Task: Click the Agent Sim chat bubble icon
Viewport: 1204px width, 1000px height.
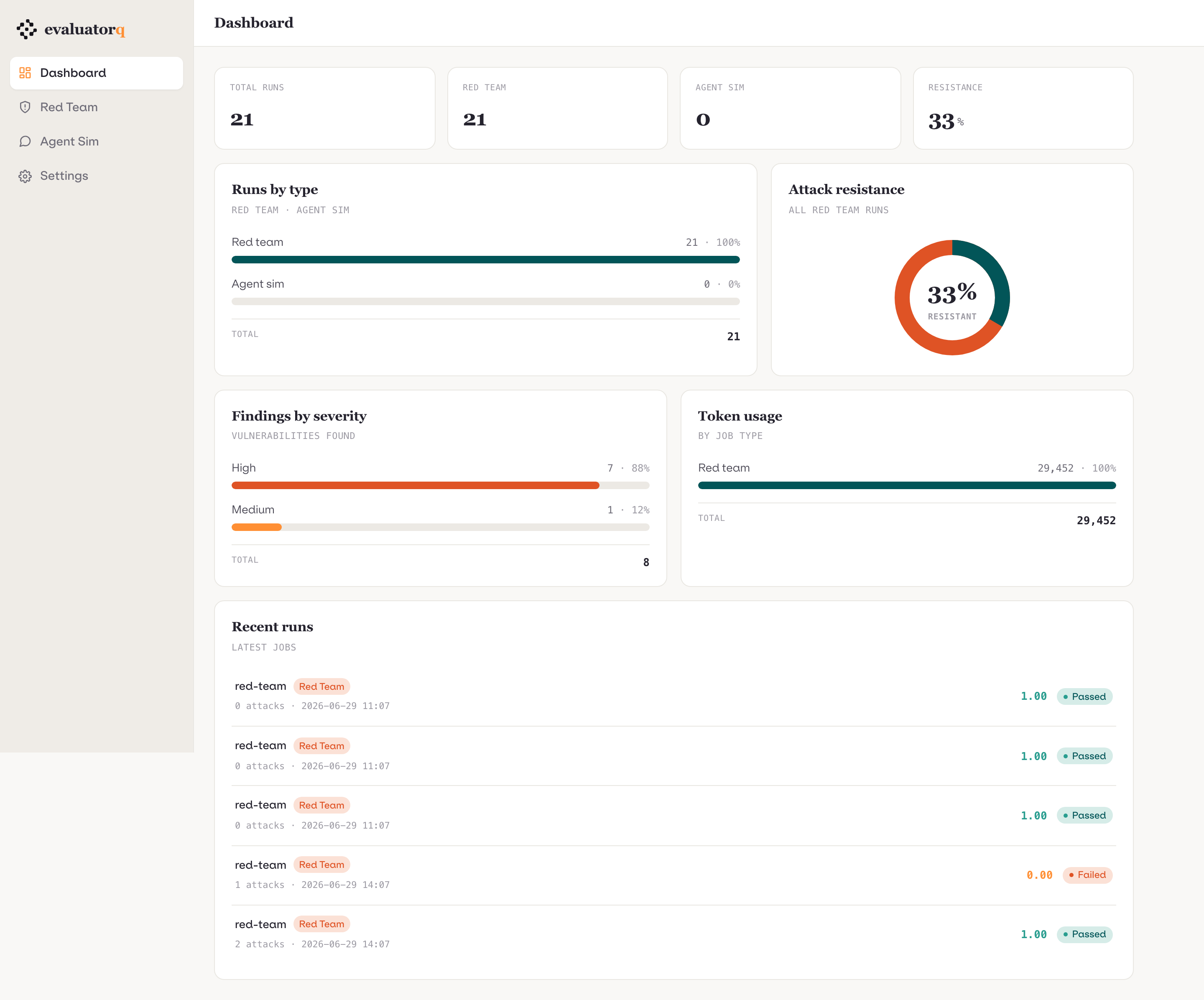Action: (25, 142)
